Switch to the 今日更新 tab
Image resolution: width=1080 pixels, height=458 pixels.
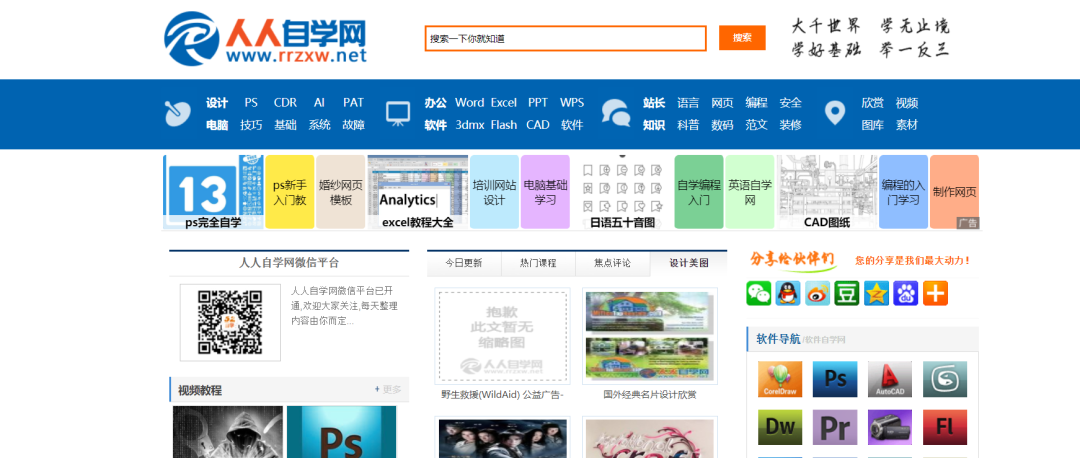464,263
